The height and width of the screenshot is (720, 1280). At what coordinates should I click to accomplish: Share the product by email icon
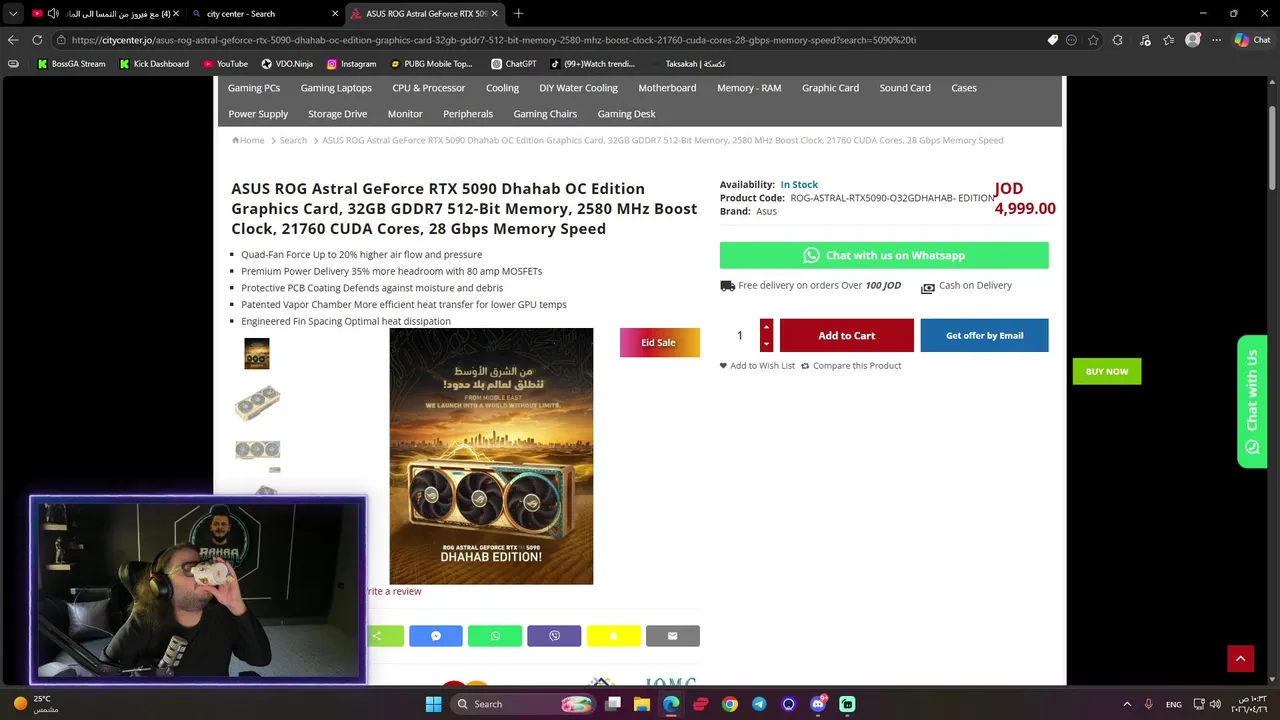click(673, 636)
